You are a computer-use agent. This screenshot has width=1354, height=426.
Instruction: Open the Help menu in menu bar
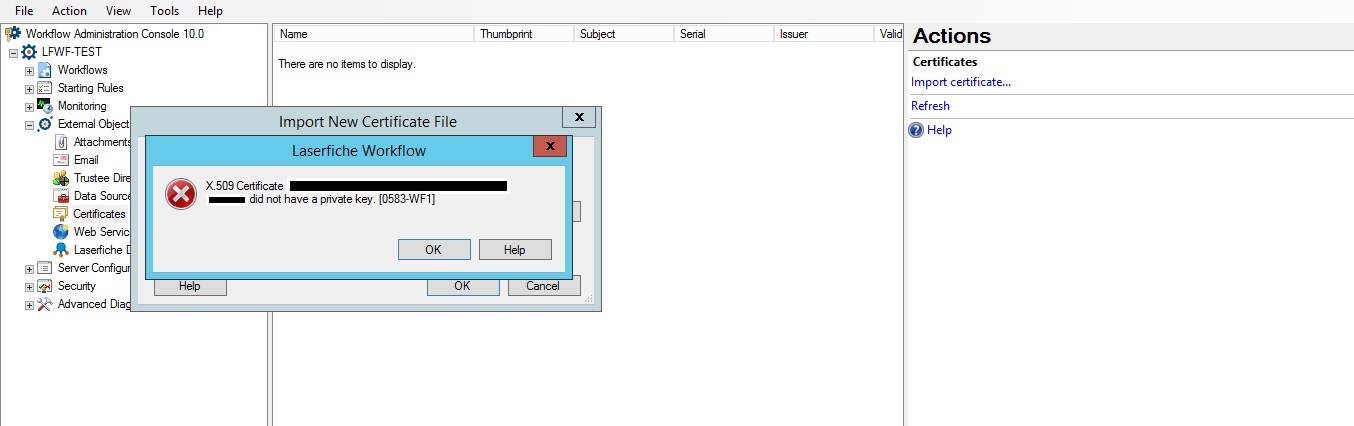click(x=210, y=11)
